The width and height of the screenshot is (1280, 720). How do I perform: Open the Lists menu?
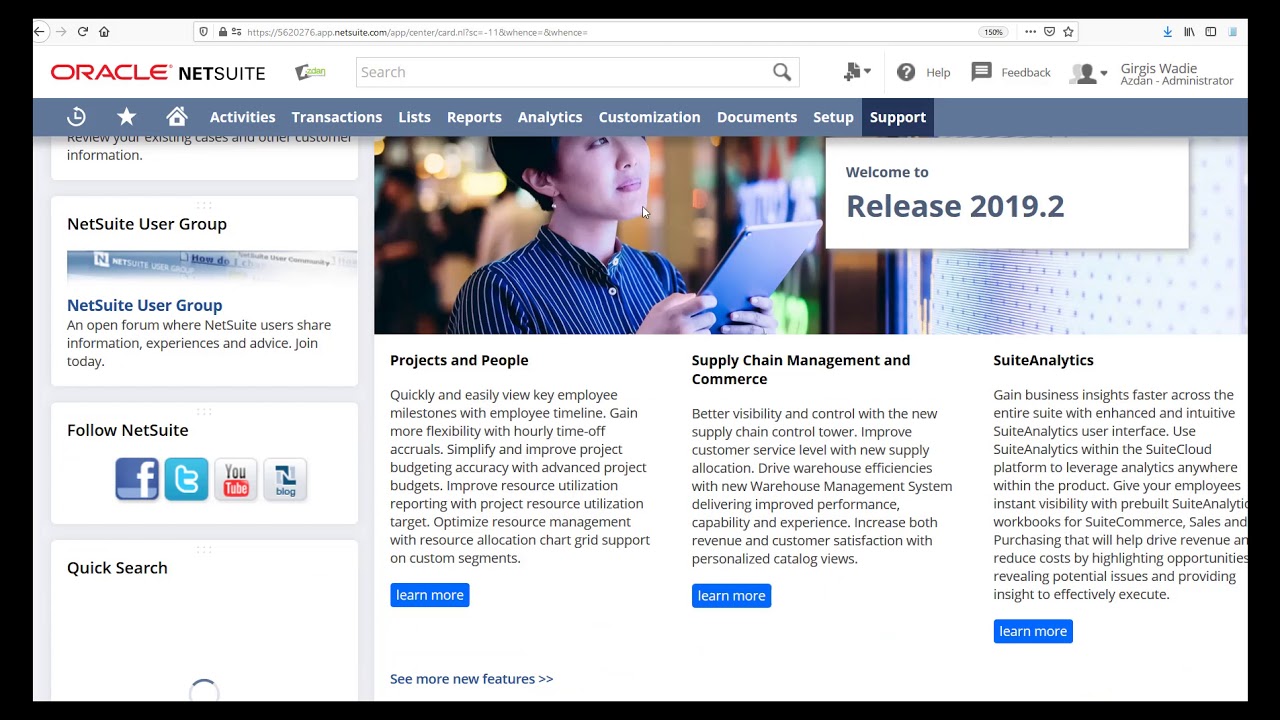tap(414, 117)
